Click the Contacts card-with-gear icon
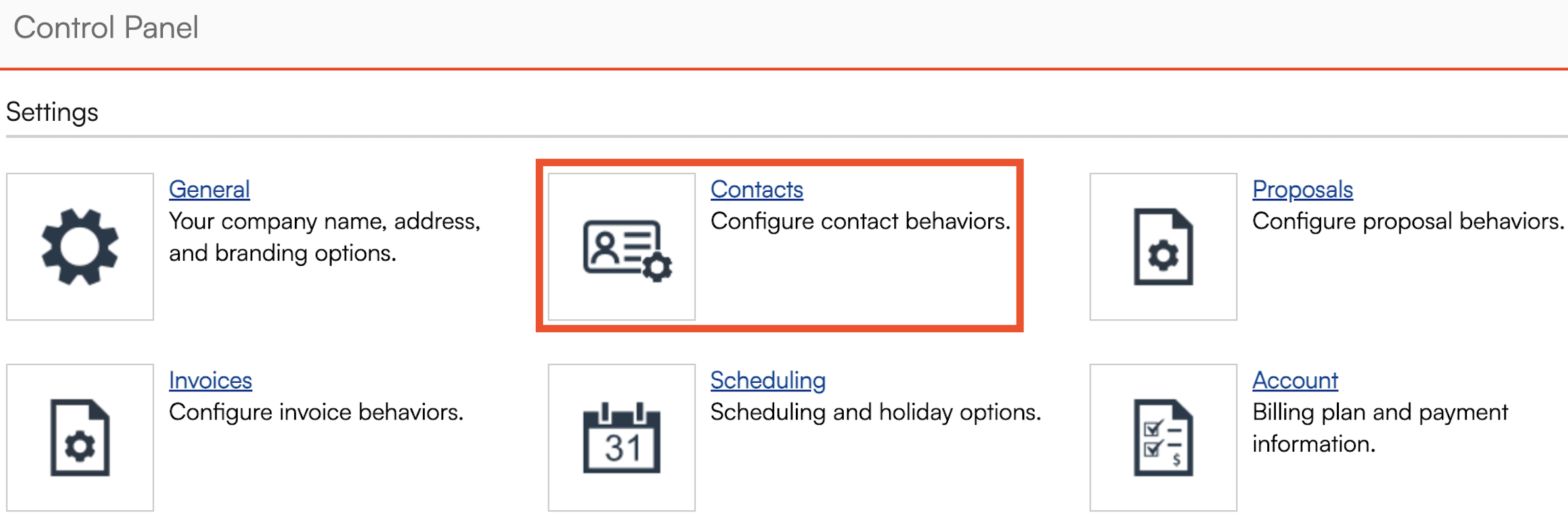1568x520 pixels. point(626,250)
